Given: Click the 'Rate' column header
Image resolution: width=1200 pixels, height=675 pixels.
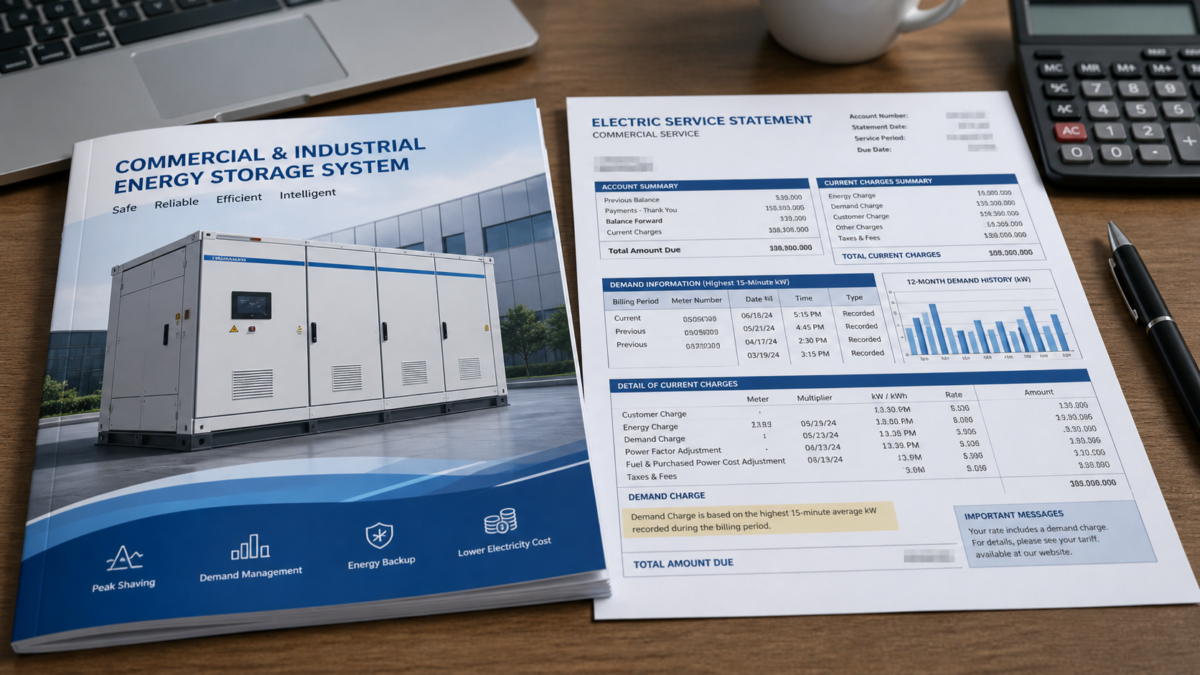Looking at the screenshot, I should [954, 395].
